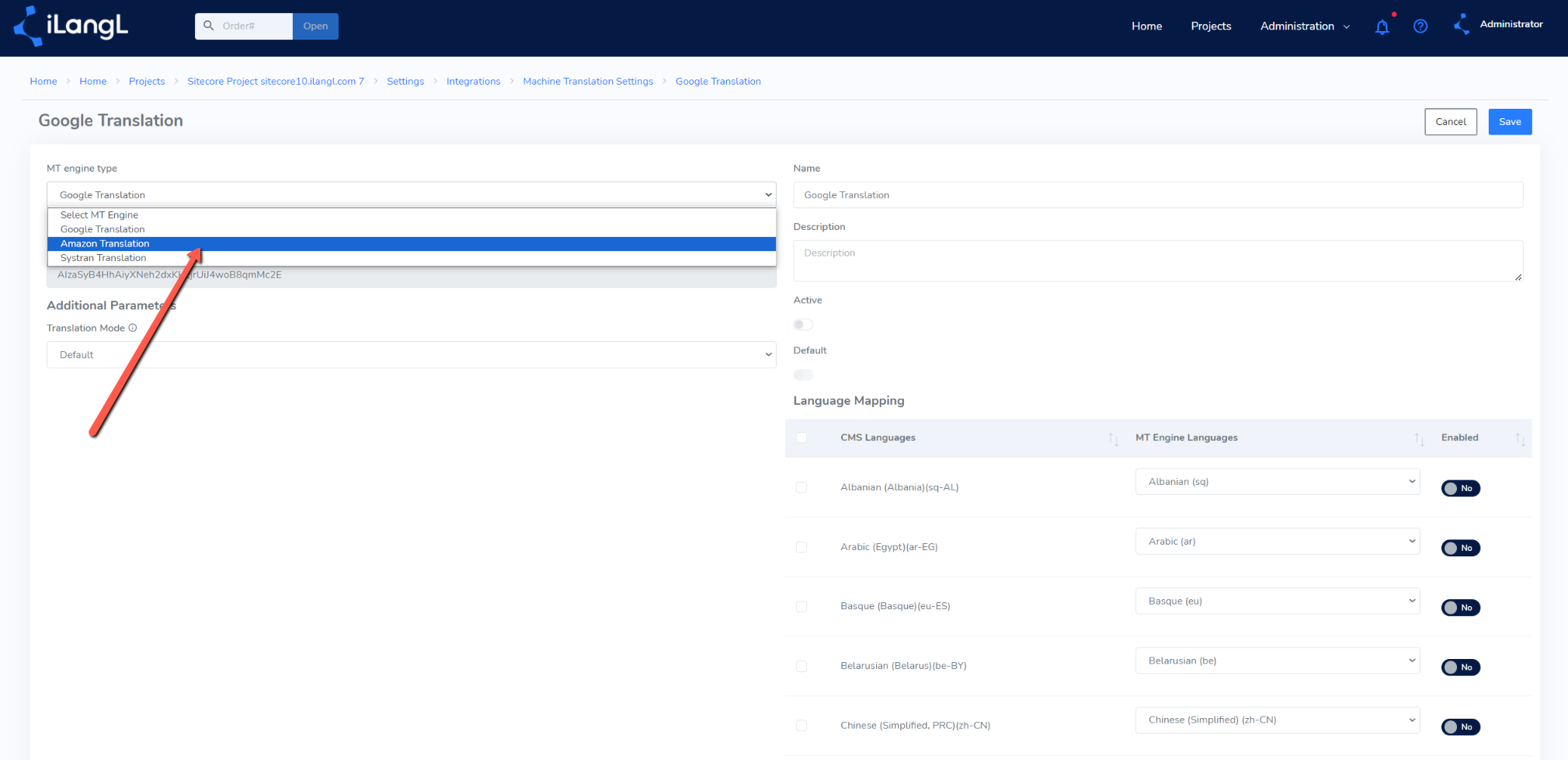
Task: Open the notifications bell
Action: pyautogui.click(x=1382, y=26)
